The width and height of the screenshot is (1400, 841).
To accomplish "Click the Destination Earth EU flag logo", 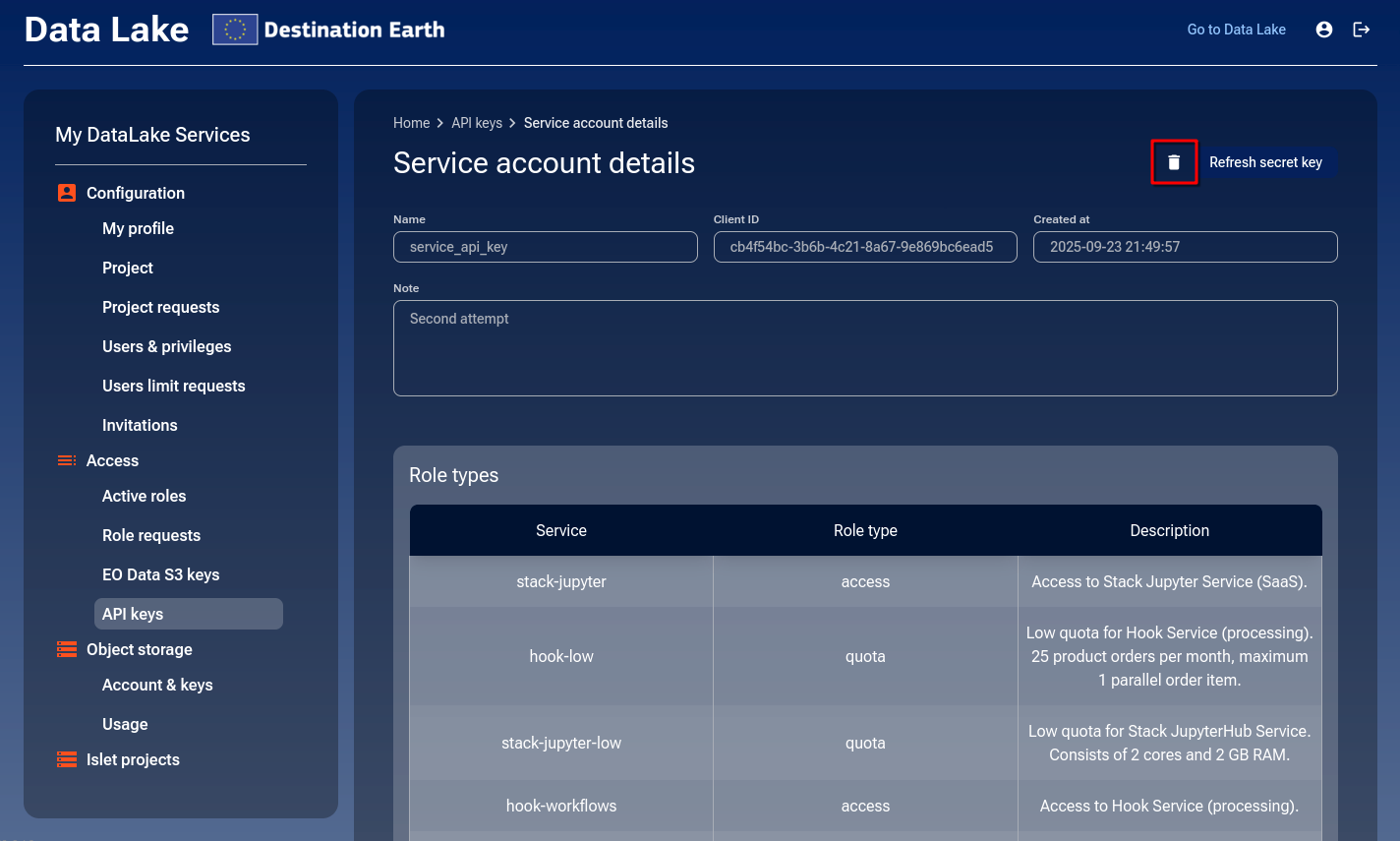I will point(234,29).
